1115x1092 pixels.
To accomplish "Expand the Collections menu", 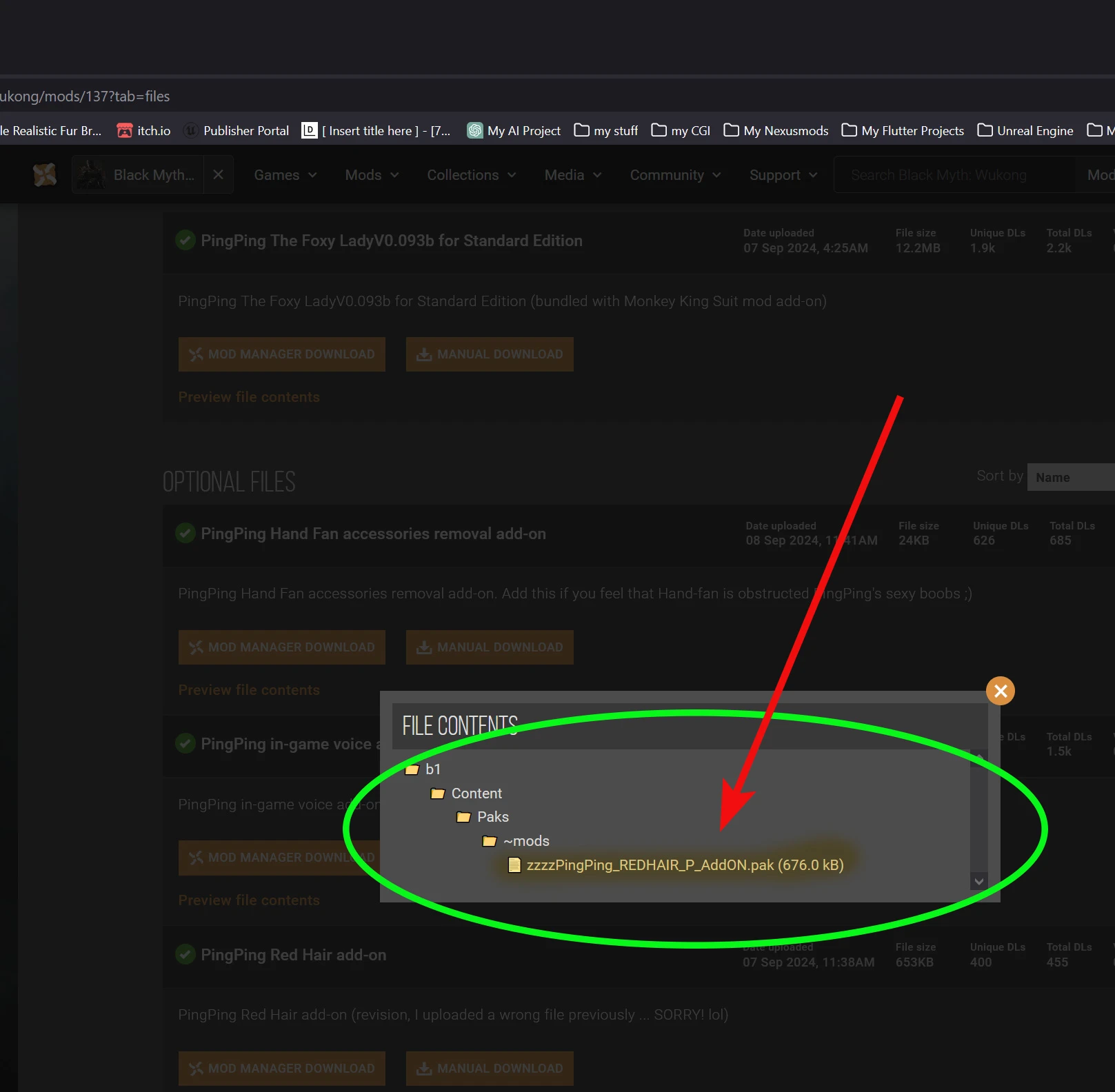I will coord(472,175).
